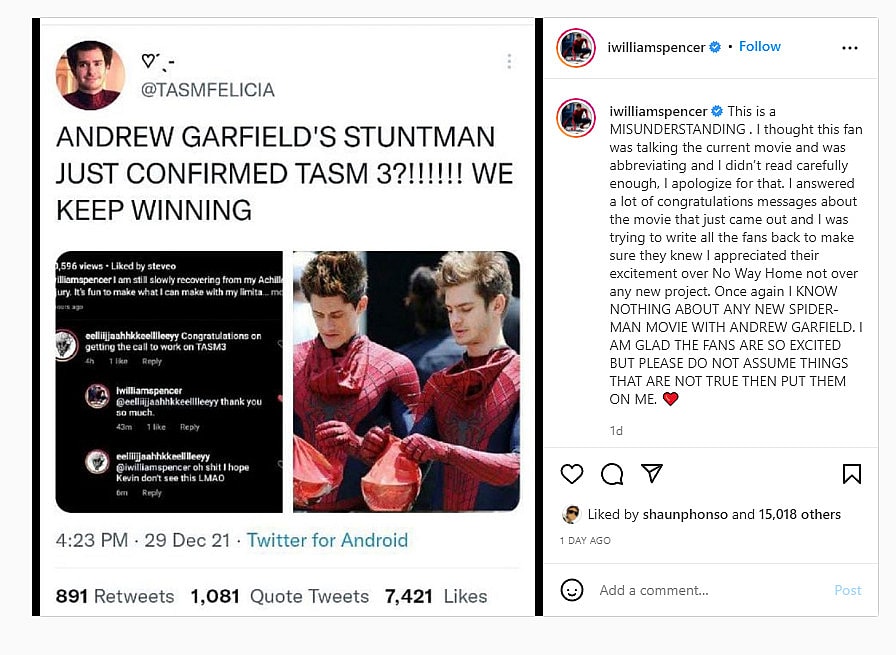Viewport: 896px width, 655px height.
Task: Follow iwilliamspencer
Action: coord(760,47)
